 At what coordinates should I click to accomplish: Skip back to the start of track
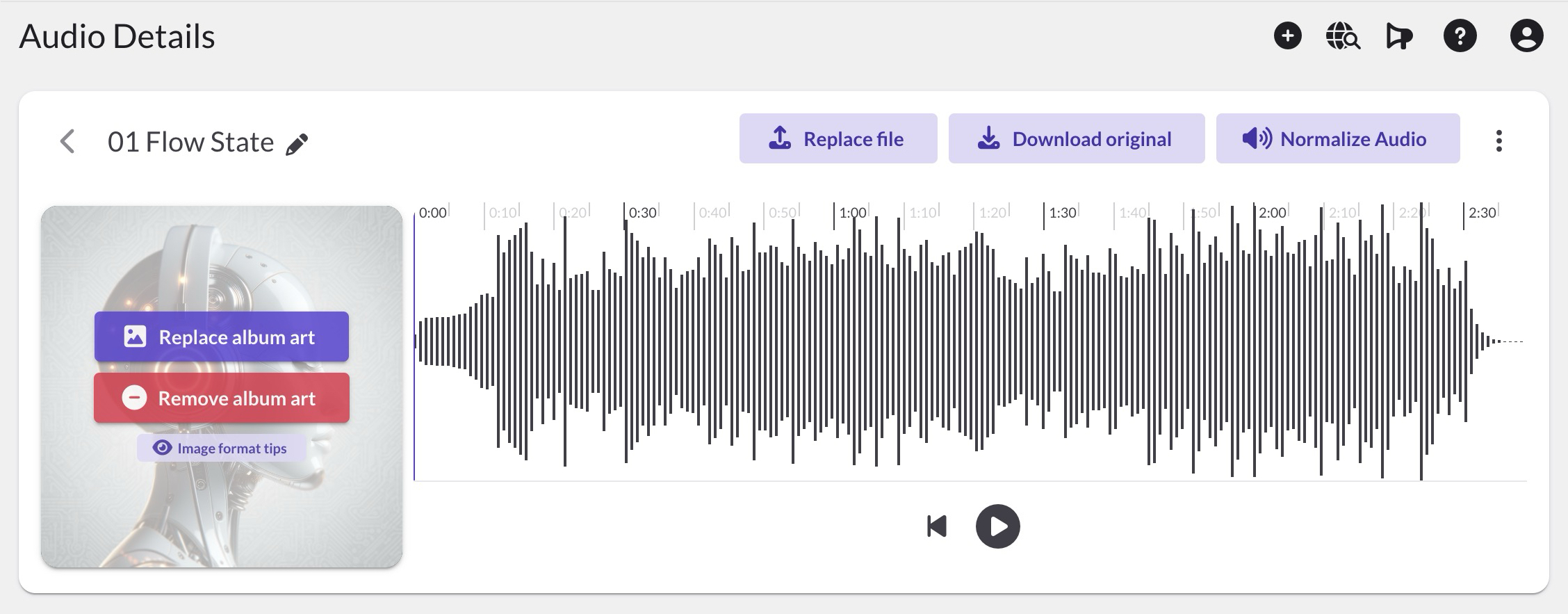tap(937, 526)
